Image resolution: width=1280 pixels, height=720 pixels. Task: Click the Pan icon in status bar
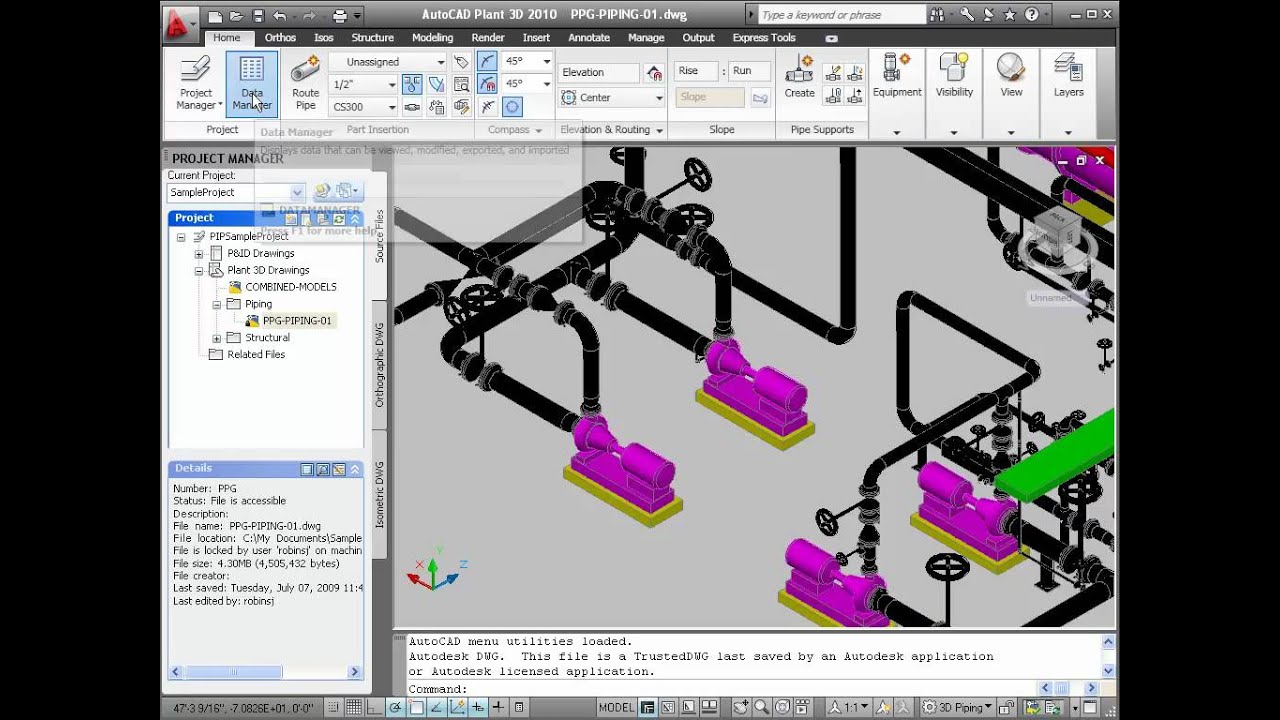(x=740, y=707)
